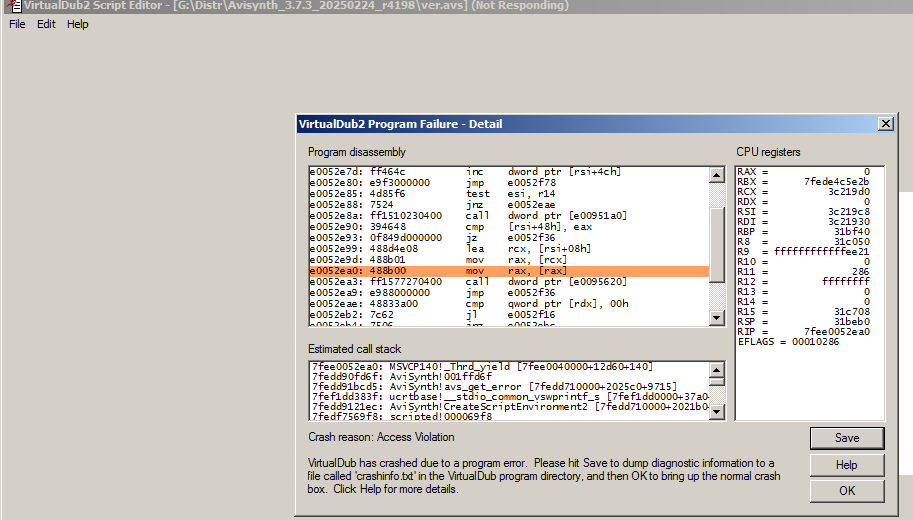
Task: Click the RAX register value
Action: [866, 172]
